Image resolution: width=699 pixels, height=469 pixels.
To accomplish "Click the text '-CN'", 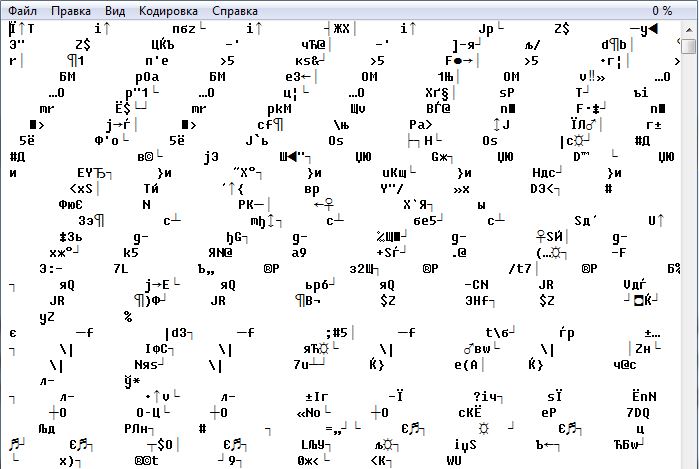I will pos(477,285).
